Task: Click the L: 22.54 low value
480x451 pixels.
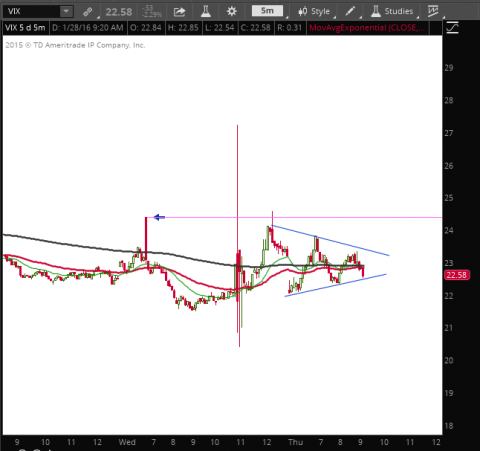Action: pos(219,28)
